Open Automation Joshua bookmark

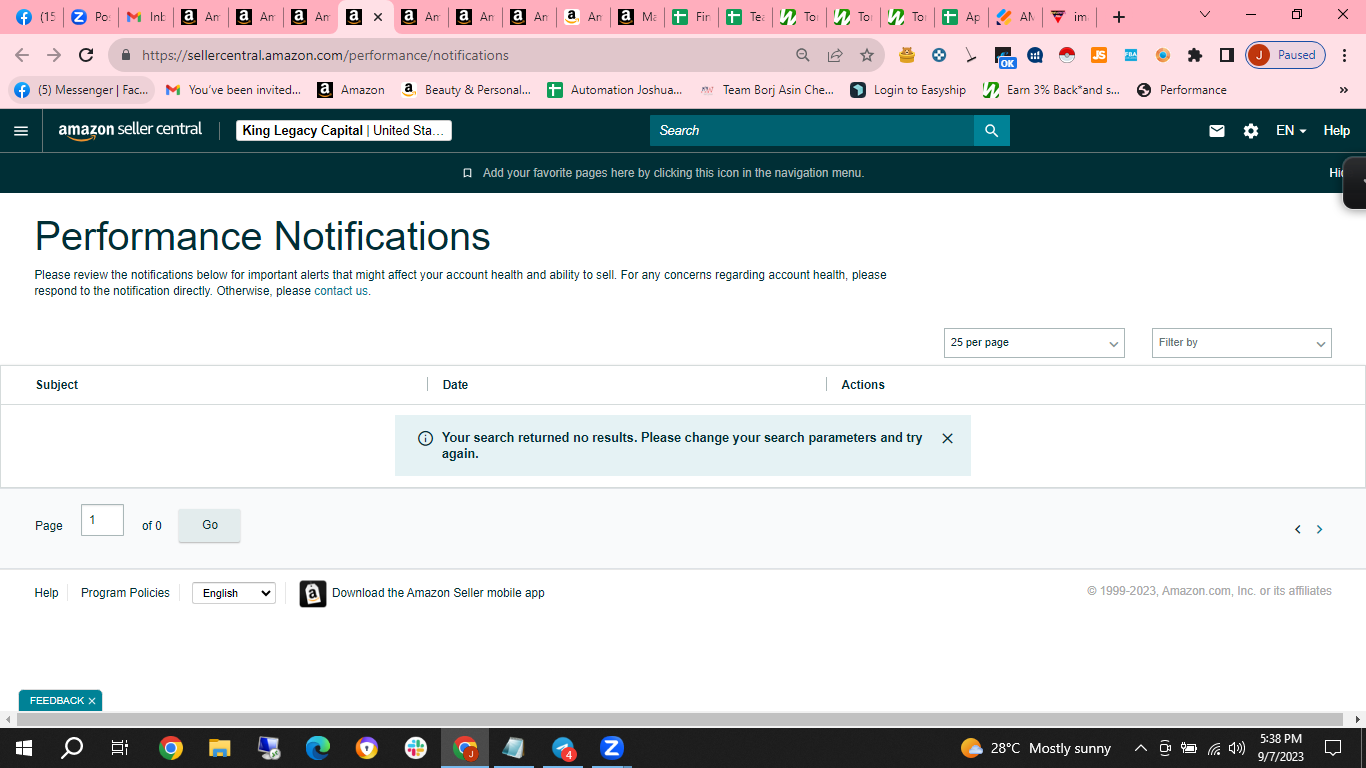coord(615,90)
